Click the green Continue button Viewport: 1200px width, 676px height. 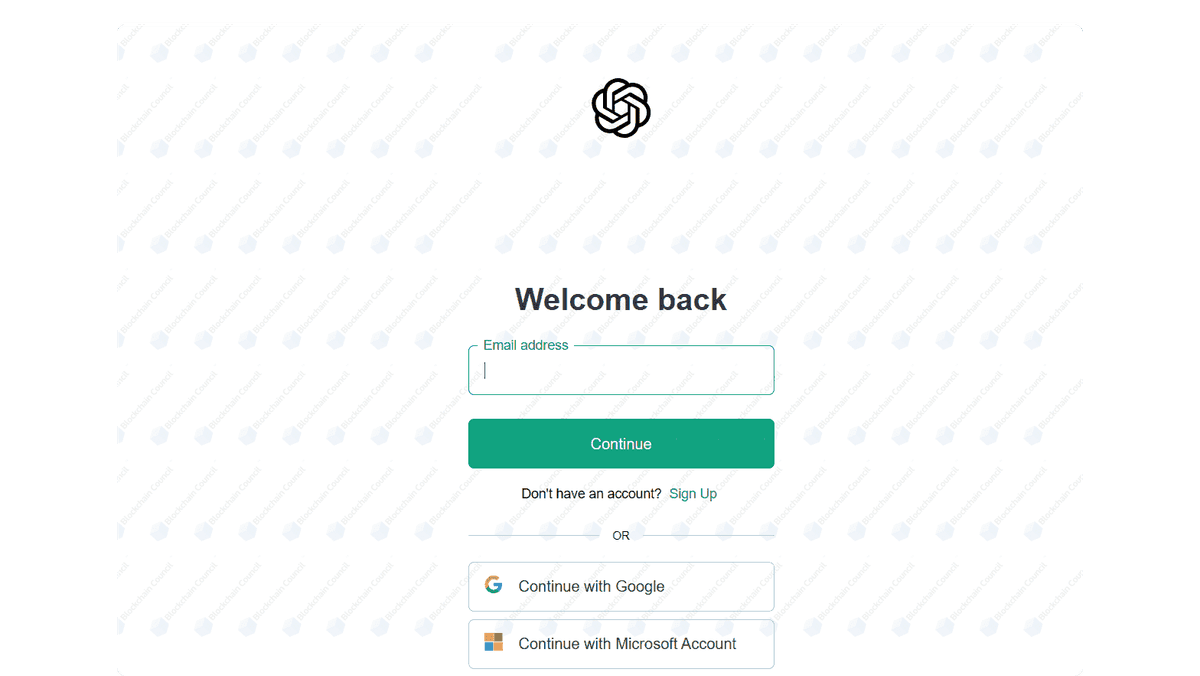(x=621, y=444)
